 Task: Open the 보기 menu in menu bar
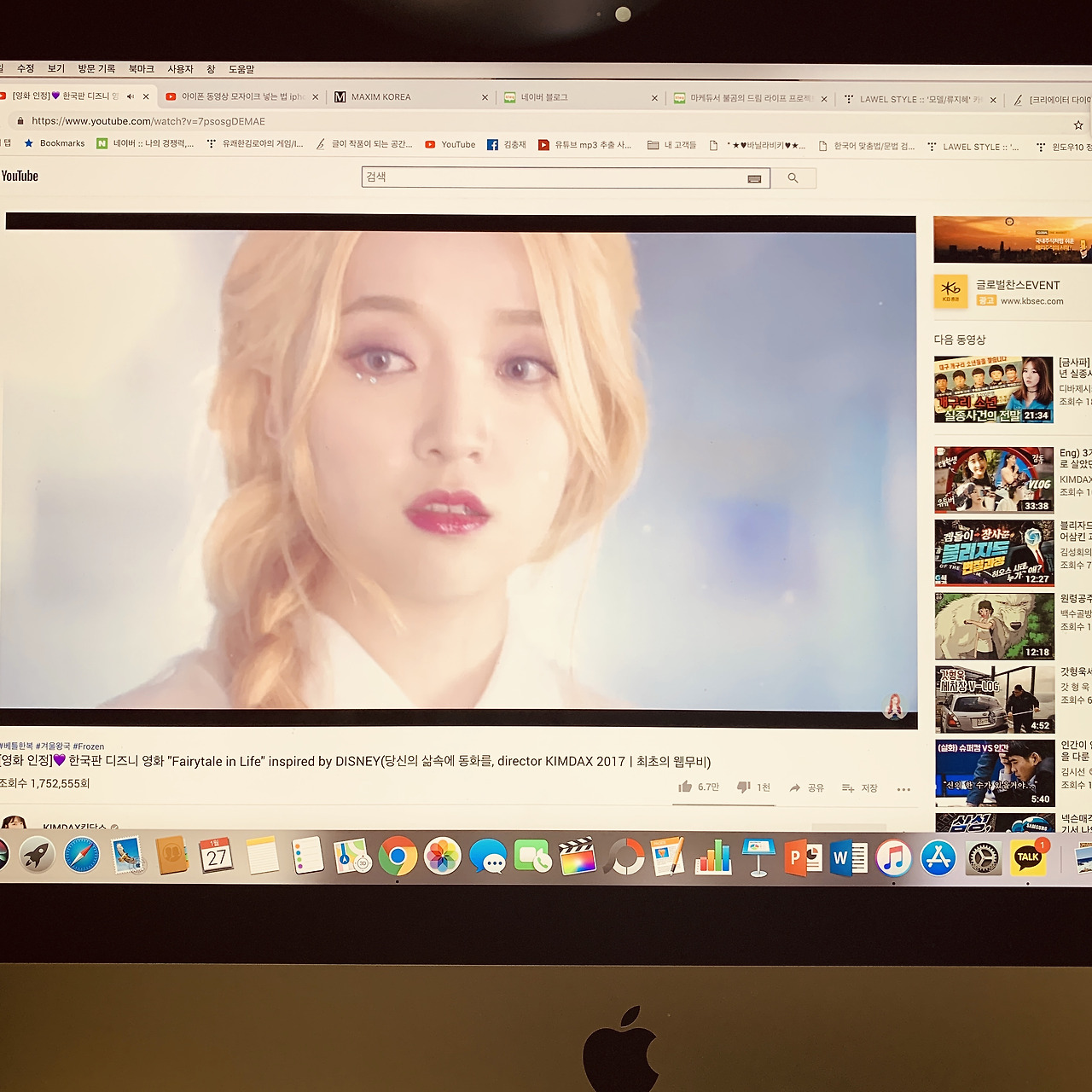pos(56,68)
